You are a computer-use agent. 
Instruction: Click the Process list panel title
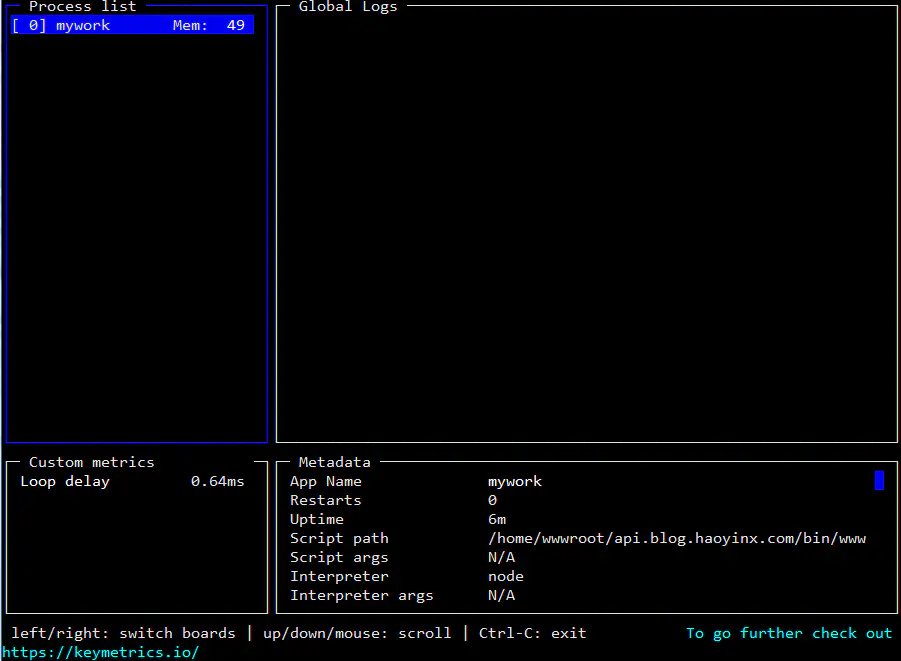(x=83, y=7)
